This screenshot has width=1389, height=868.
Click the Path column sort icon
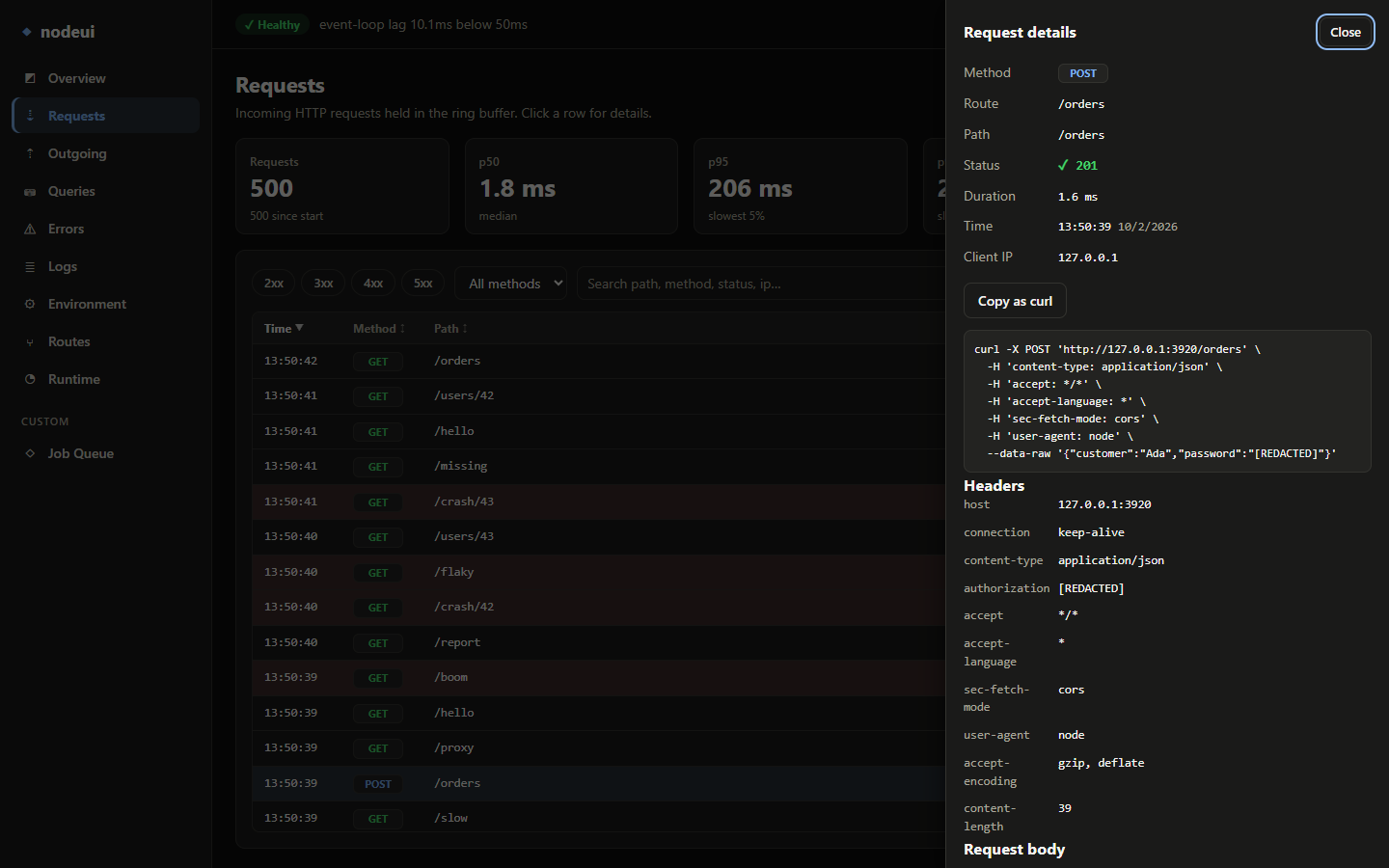click(465, 329)
